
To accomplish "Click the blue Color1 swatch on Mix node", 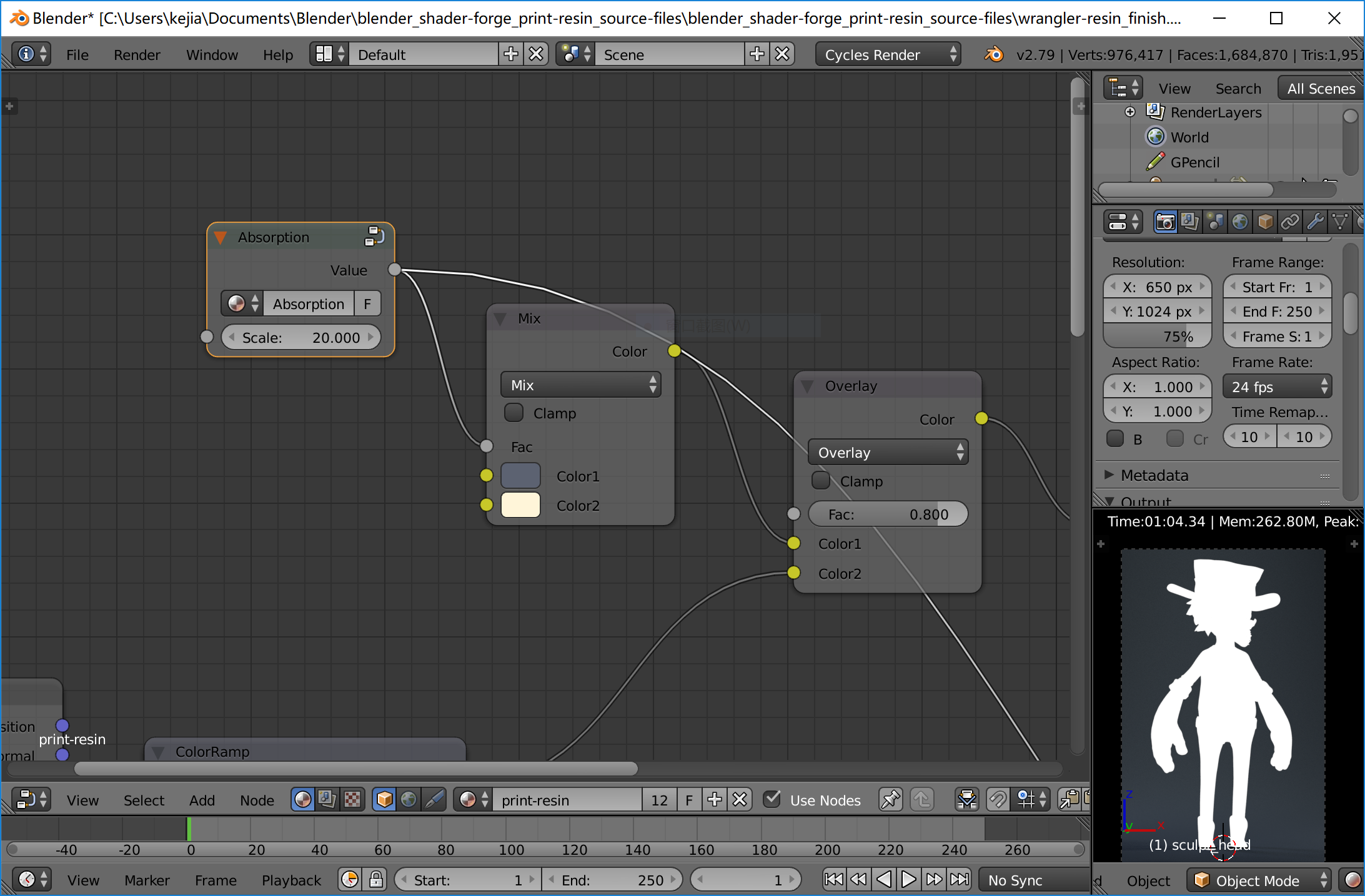I will 520,475.
